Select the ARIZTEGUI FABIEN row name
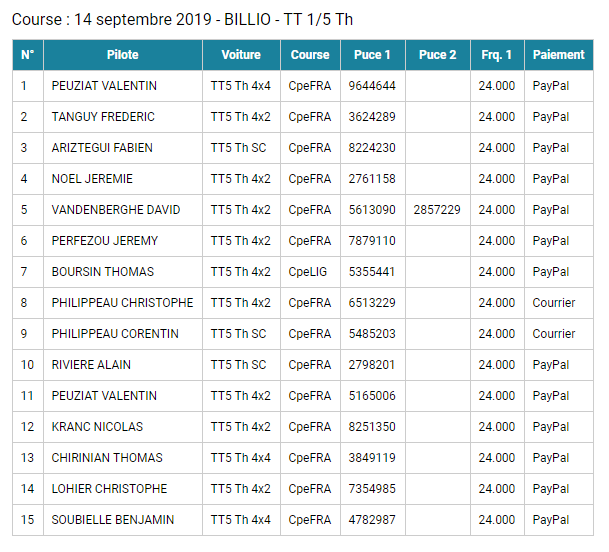Image resolution: width=609 pixels, height=552 pixels. [x=102, y=148]
